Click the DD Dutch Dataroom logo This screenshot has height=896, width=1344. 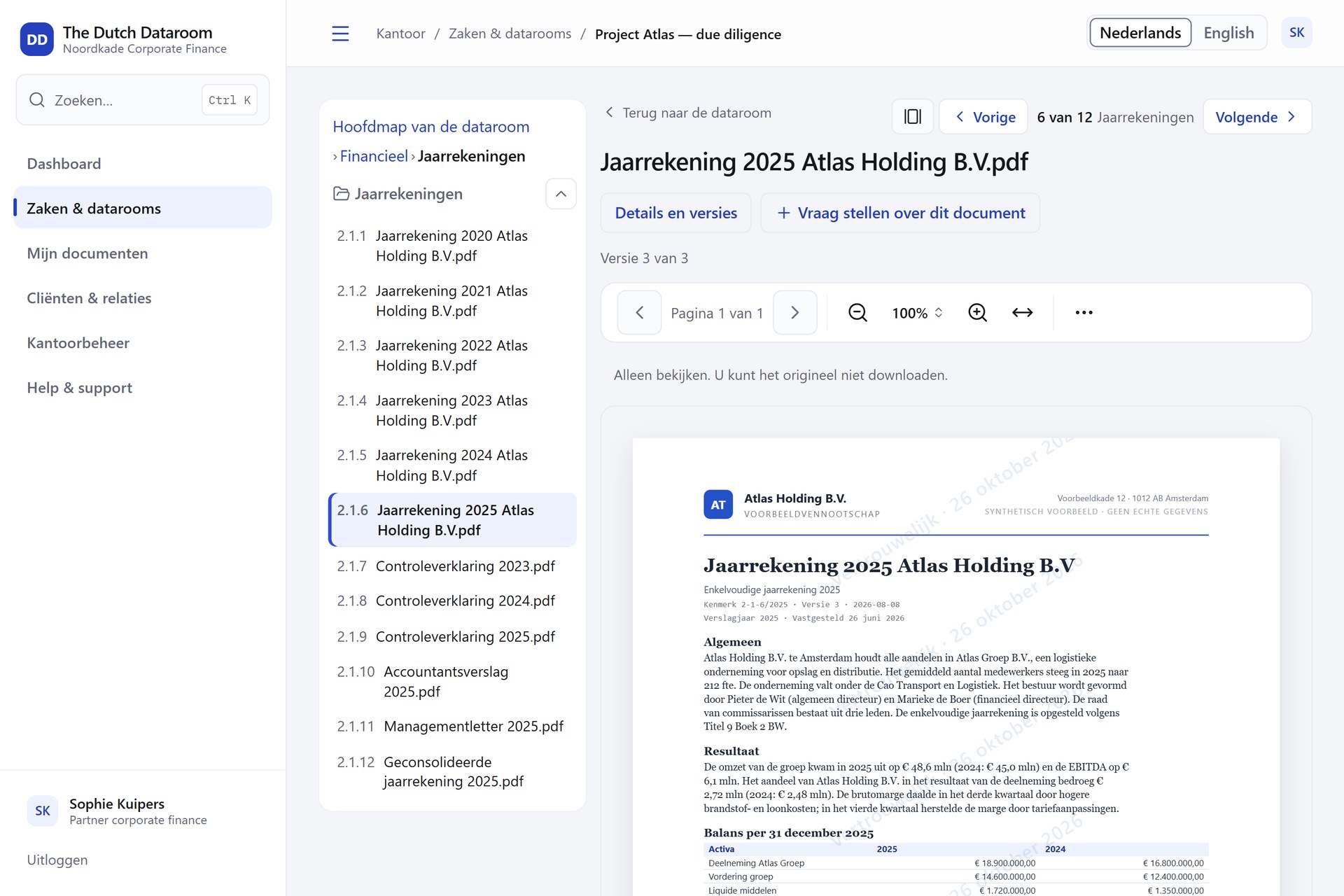[x=36, y=40]
